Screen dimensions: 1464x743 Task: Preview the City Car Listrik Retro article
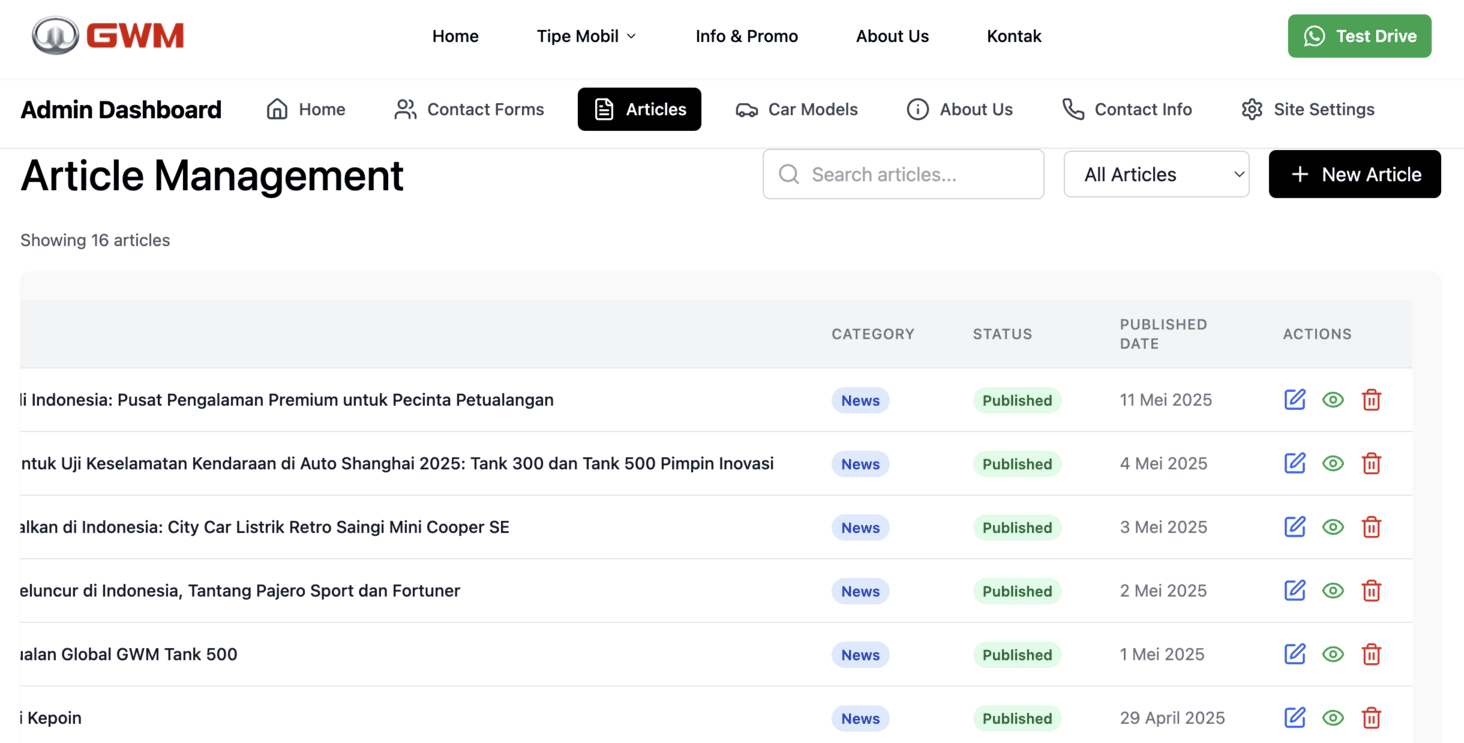pyautogui.click(x=1332, y=527)
